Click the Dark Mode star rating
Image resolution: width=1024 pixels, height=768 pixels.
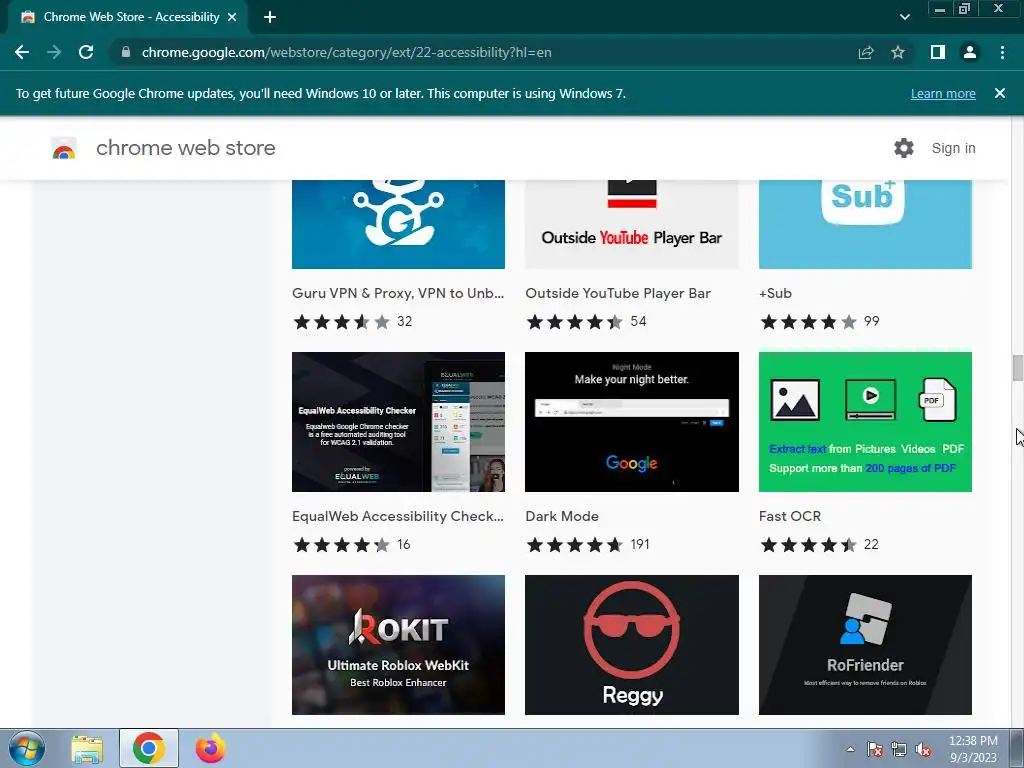pos(575,544)
